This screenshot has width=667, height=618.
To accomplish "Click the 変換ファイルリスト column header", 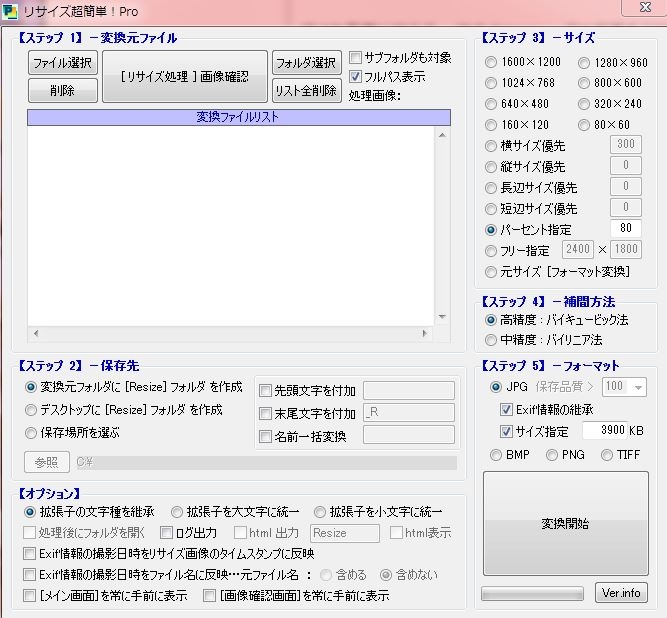I will (x=239, y=117).
